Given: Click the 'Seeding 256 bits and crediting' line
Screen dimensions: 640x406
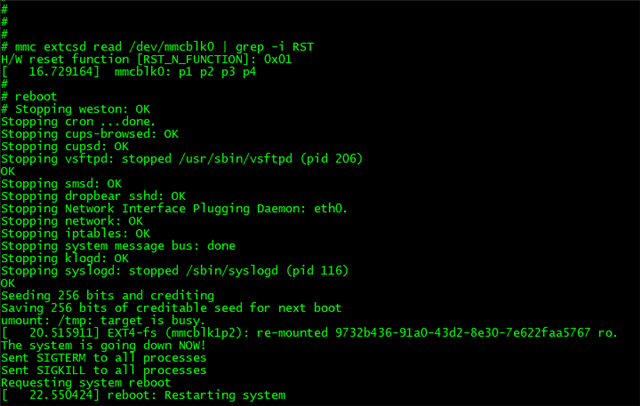Looking at the screenshot, I should pyautogui.click(x=108, y=296).
